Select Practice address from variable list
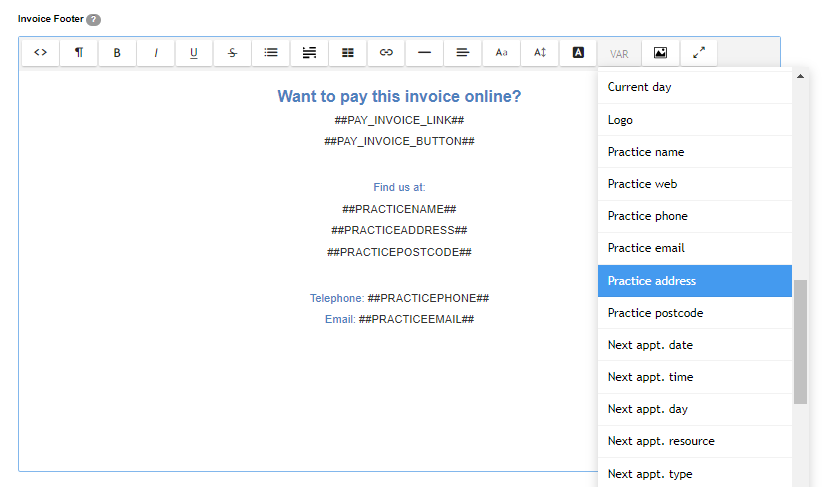The height and width of the screenshot is (487, 833). coord(694,281)
